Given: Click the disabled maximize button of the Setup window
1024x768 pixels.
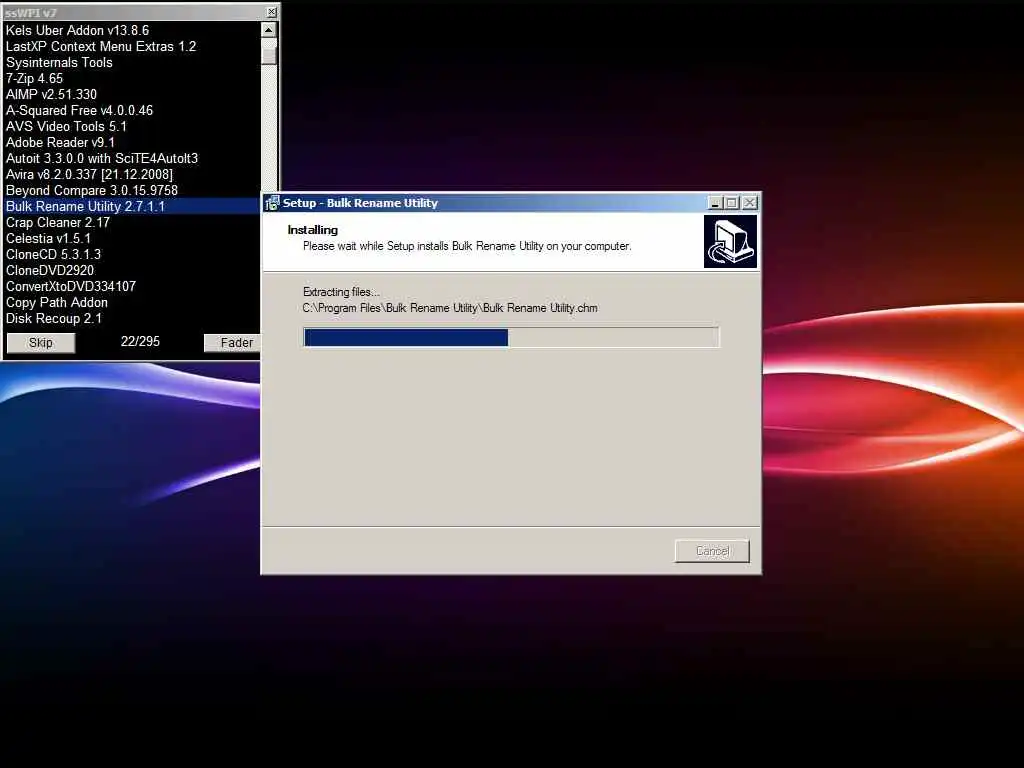Looking at the screenshot, I should click(x=732, y=203).
